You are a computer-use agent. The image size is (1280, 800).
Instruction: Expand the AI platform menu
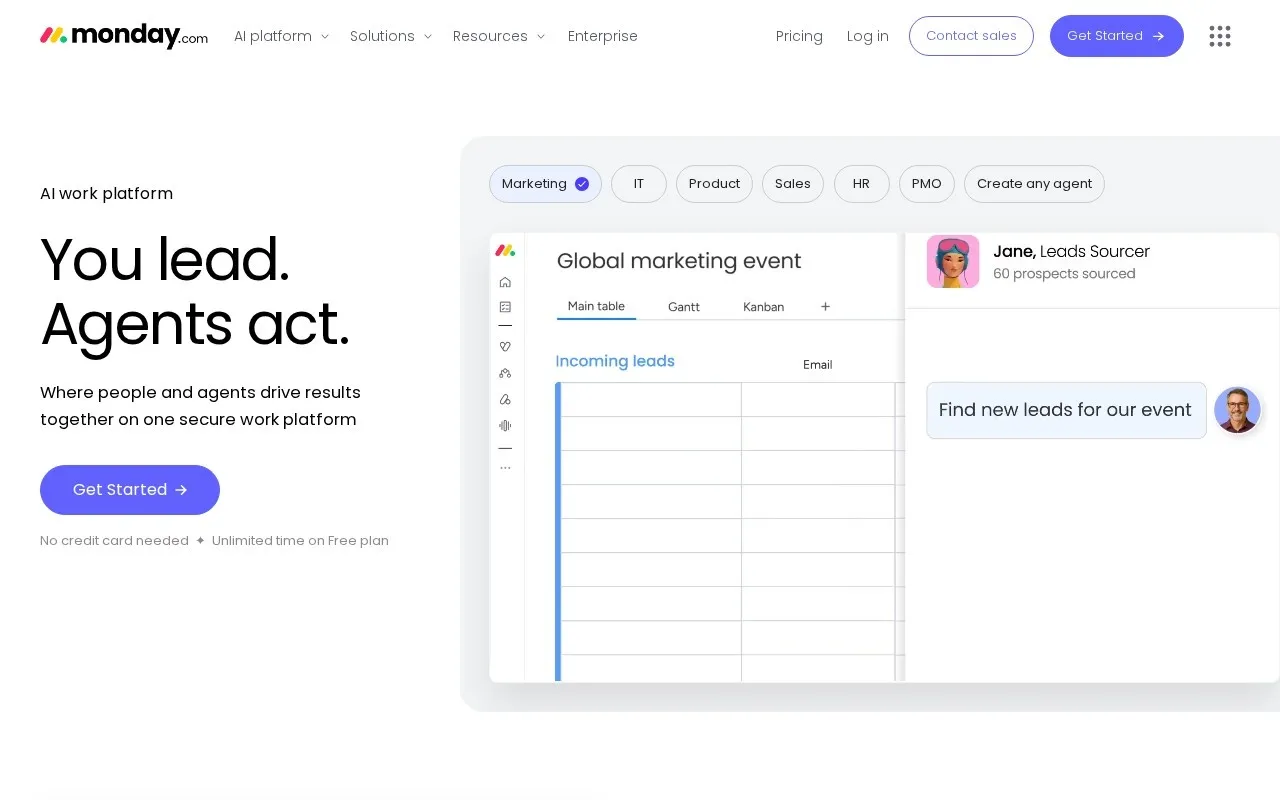(281, 36)
